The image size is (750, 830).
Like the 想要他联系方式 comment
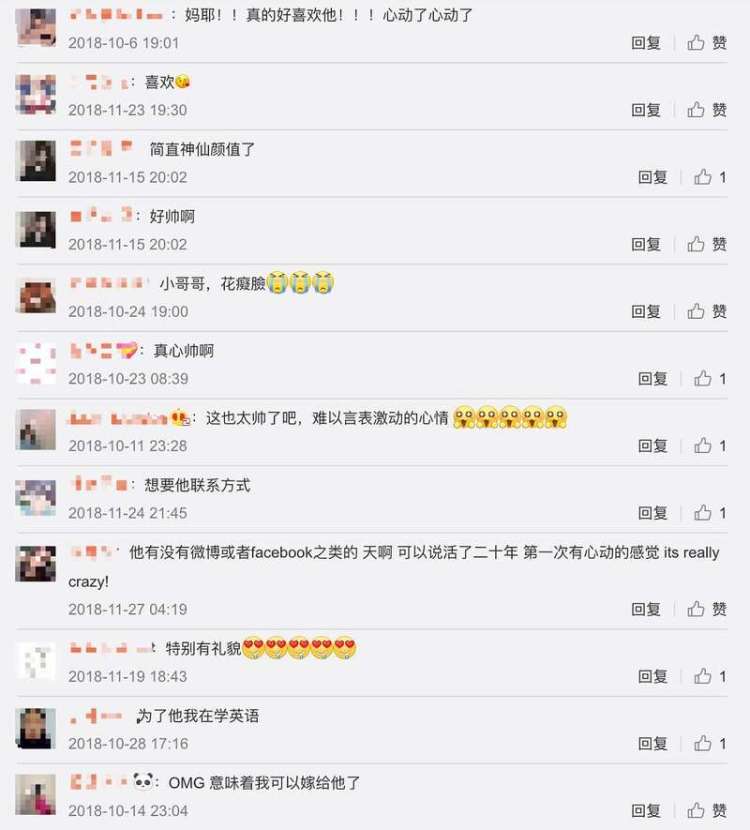point(710,512)
